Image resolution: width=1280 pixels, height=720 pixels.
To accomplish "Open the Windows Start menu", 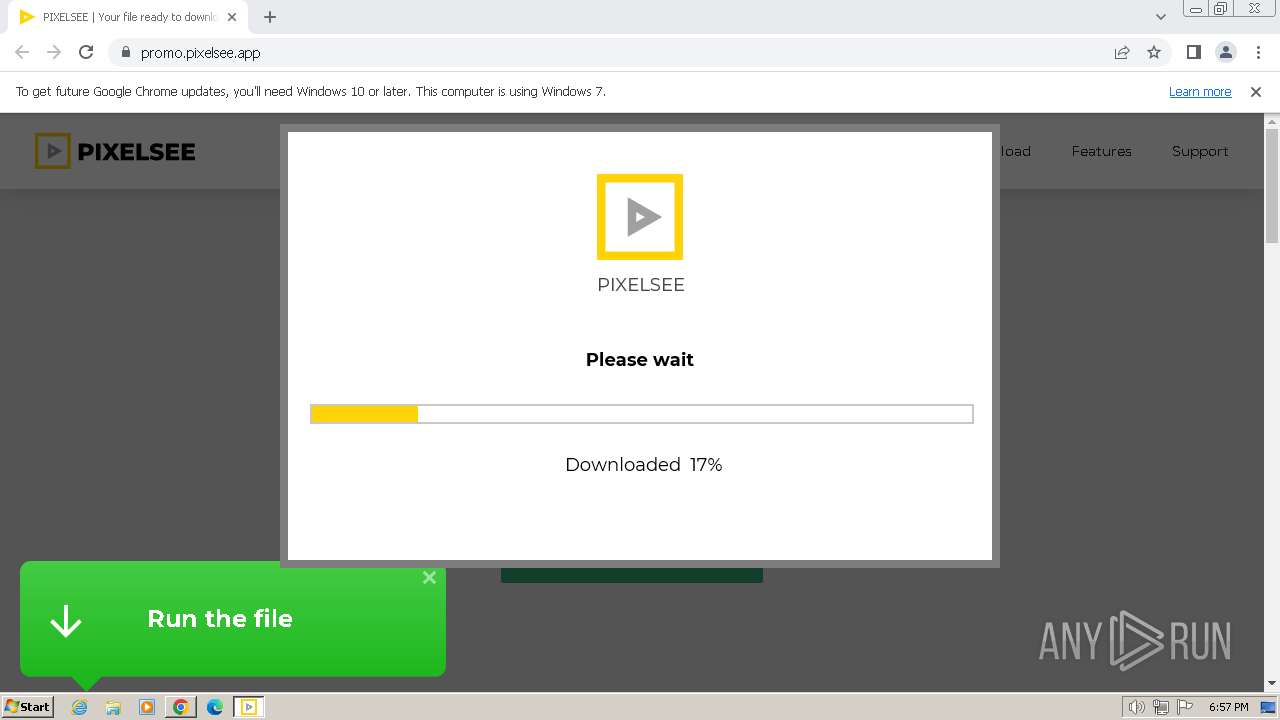I will point(28,707).
